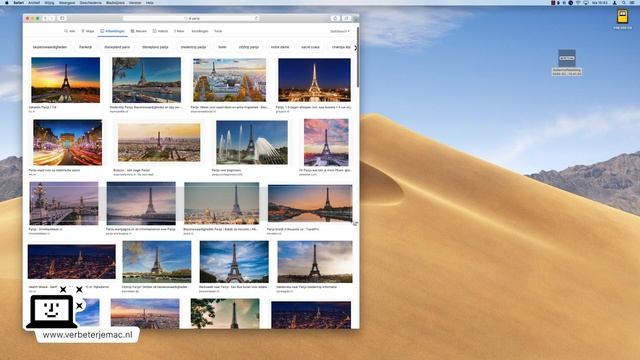640x360 pixels.
Task: Select the yellow drive icon on the desktop
Action: point(622,17)
